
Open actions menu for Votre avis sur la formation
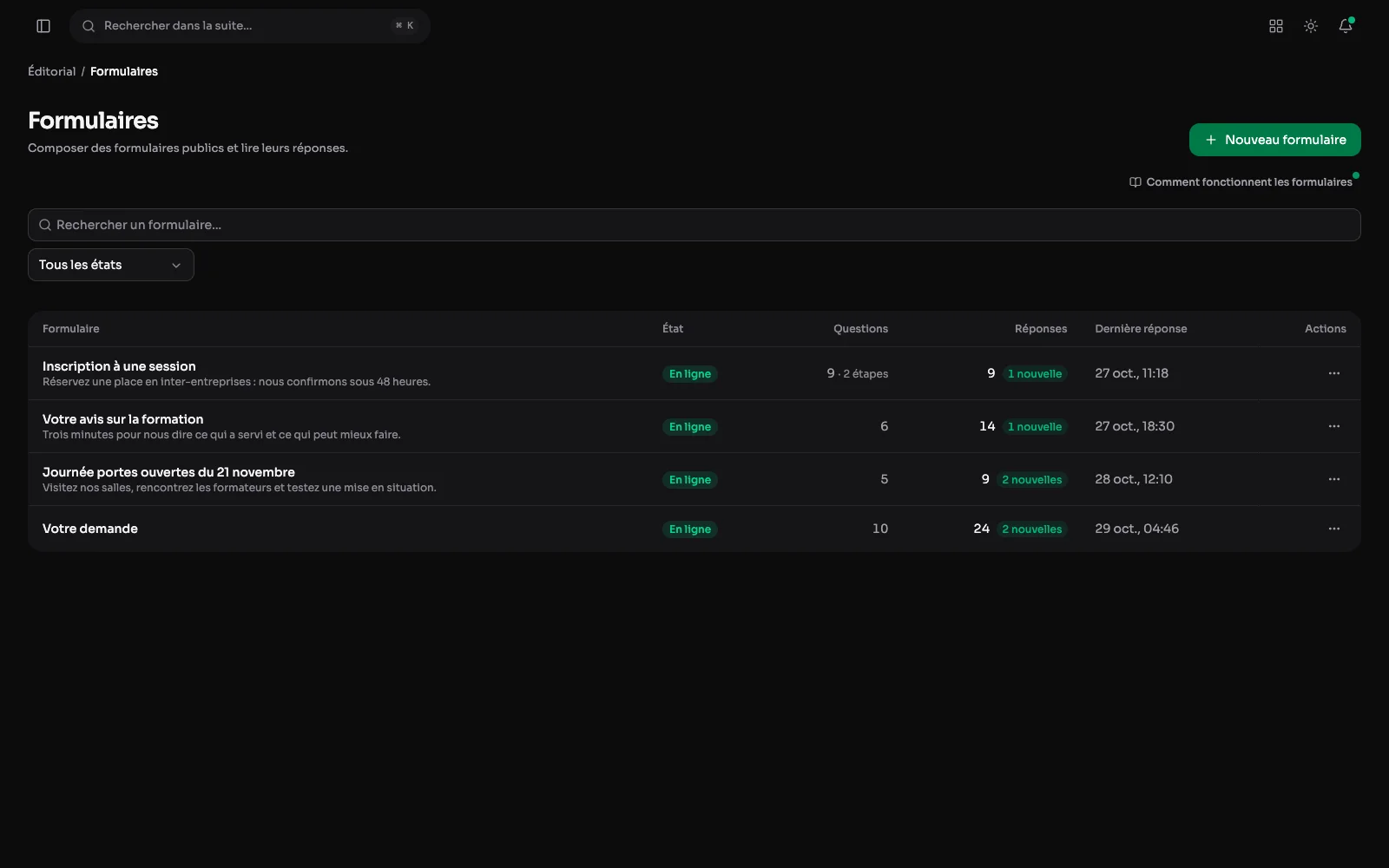pos(1334,426)
